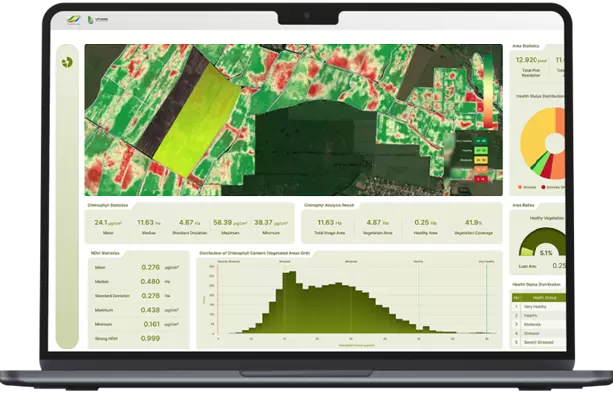Open the Area Statistics tab header
Screen dimensions: 613x394
[x=526, y=46]
